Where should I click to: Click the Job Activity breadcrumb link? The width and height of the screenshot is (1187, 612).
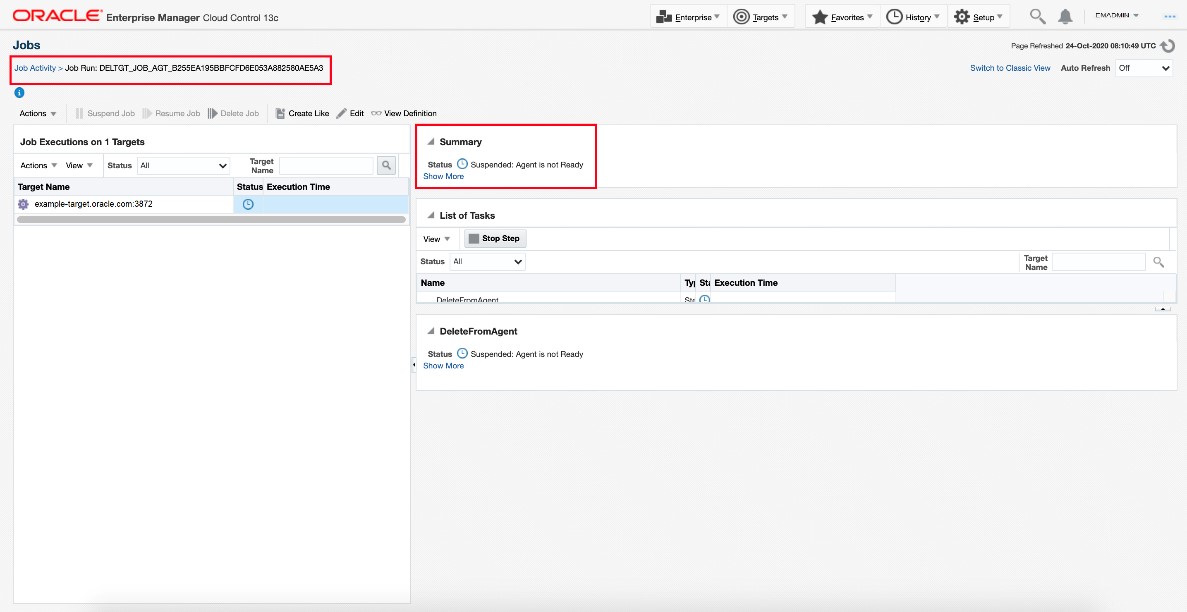point(35,68)
